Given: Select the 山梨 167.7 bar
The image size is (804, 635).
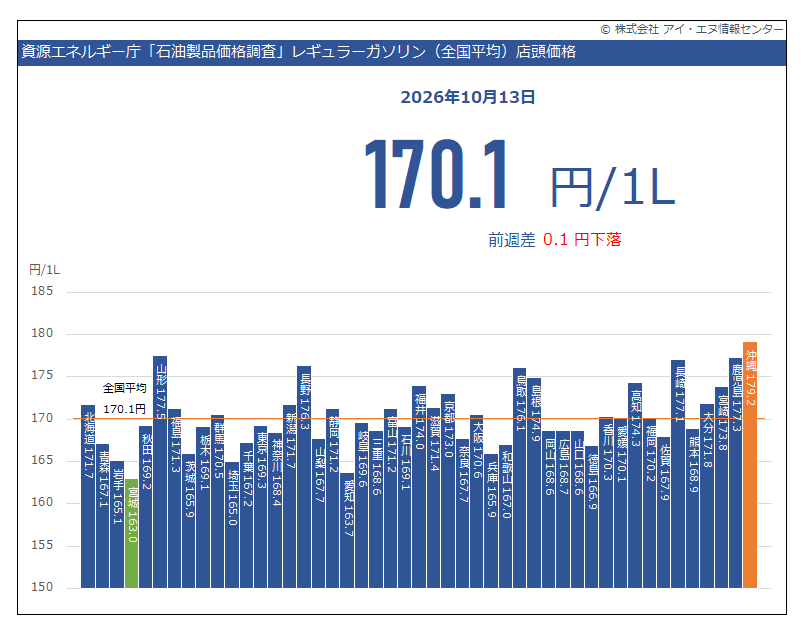Looking at the screenshot, I should click(x=318, y=513).
